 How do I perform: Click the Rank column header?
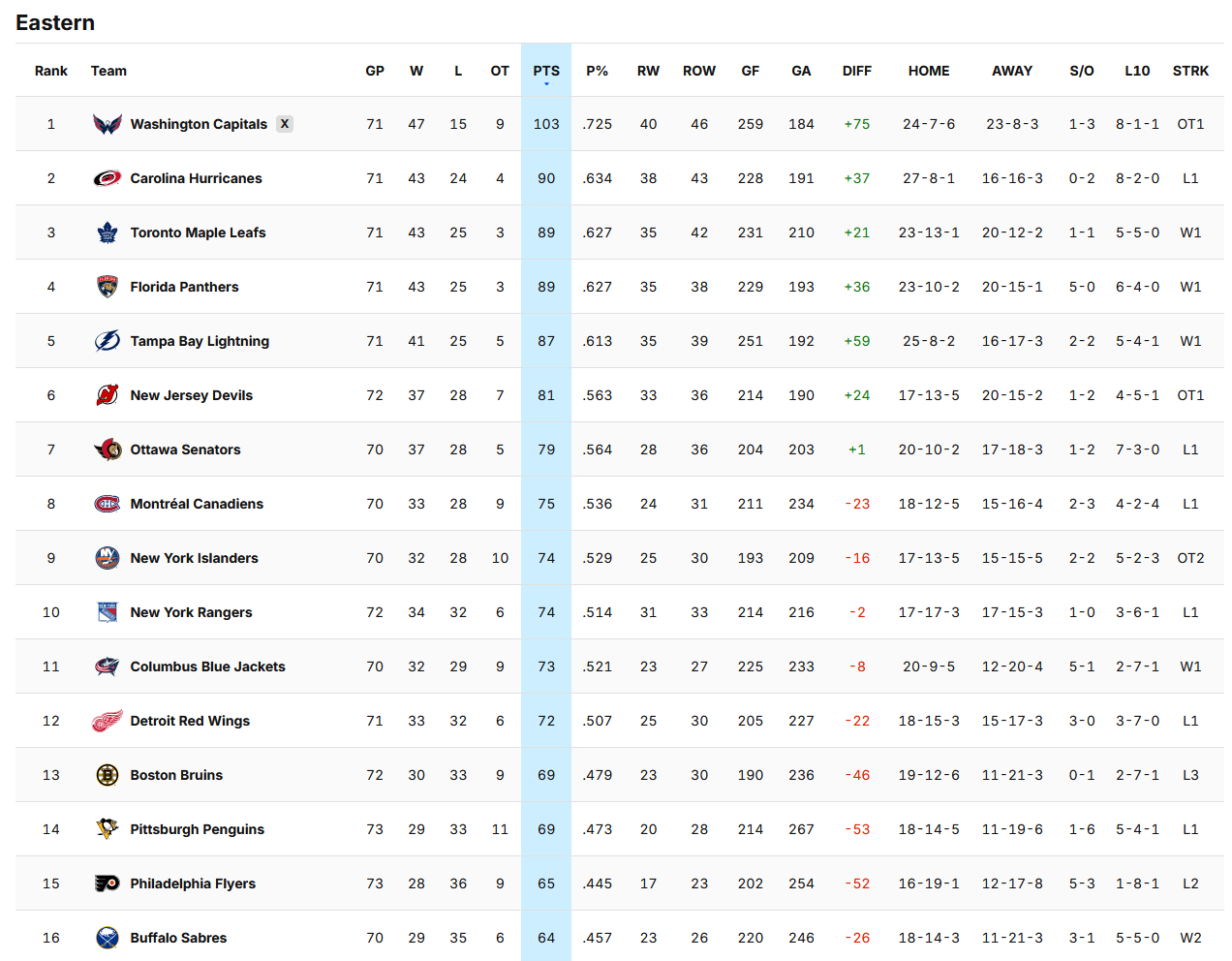tap(51, 71)
